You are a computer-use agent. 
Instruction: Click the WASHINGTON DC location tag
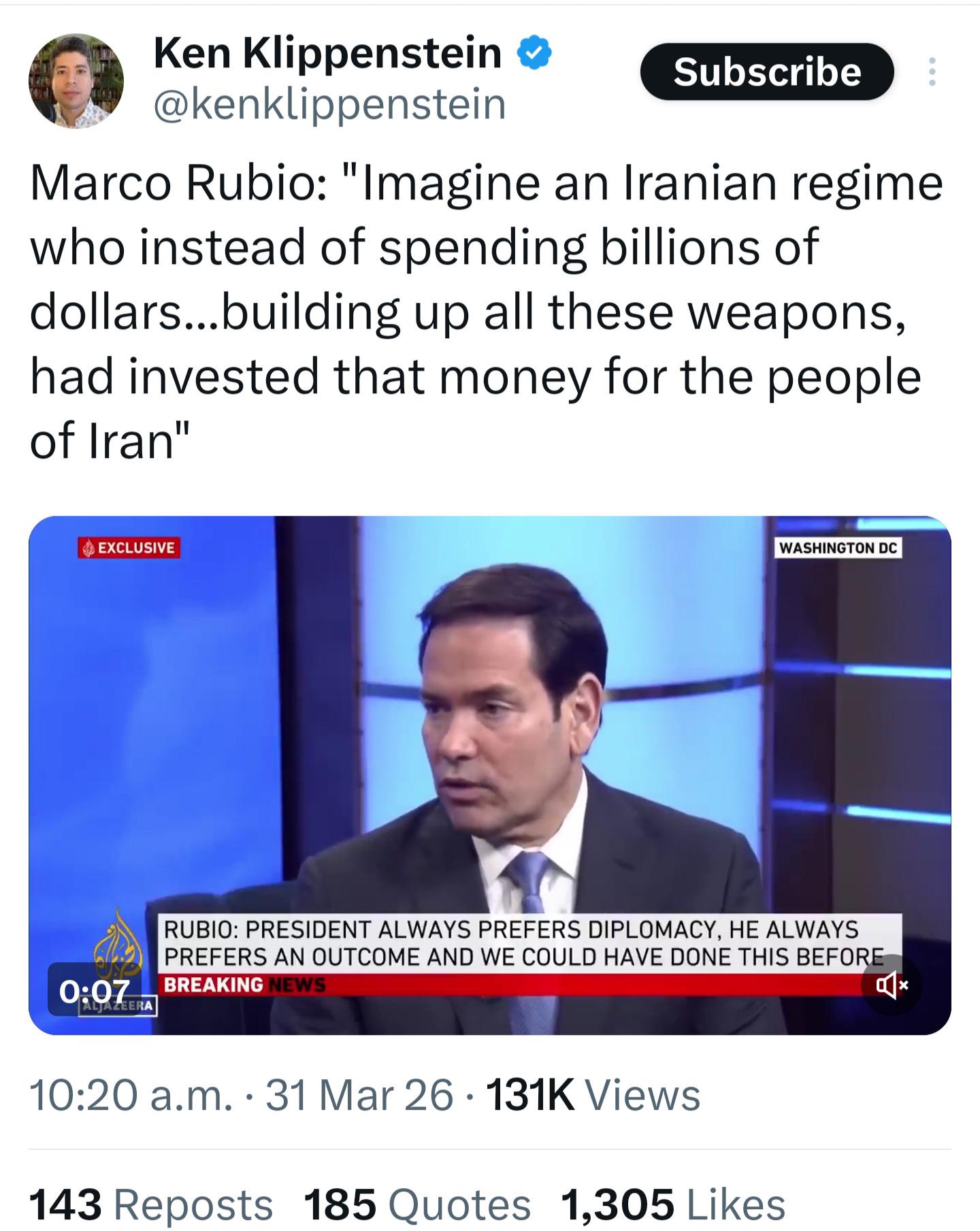click(838, 548)
